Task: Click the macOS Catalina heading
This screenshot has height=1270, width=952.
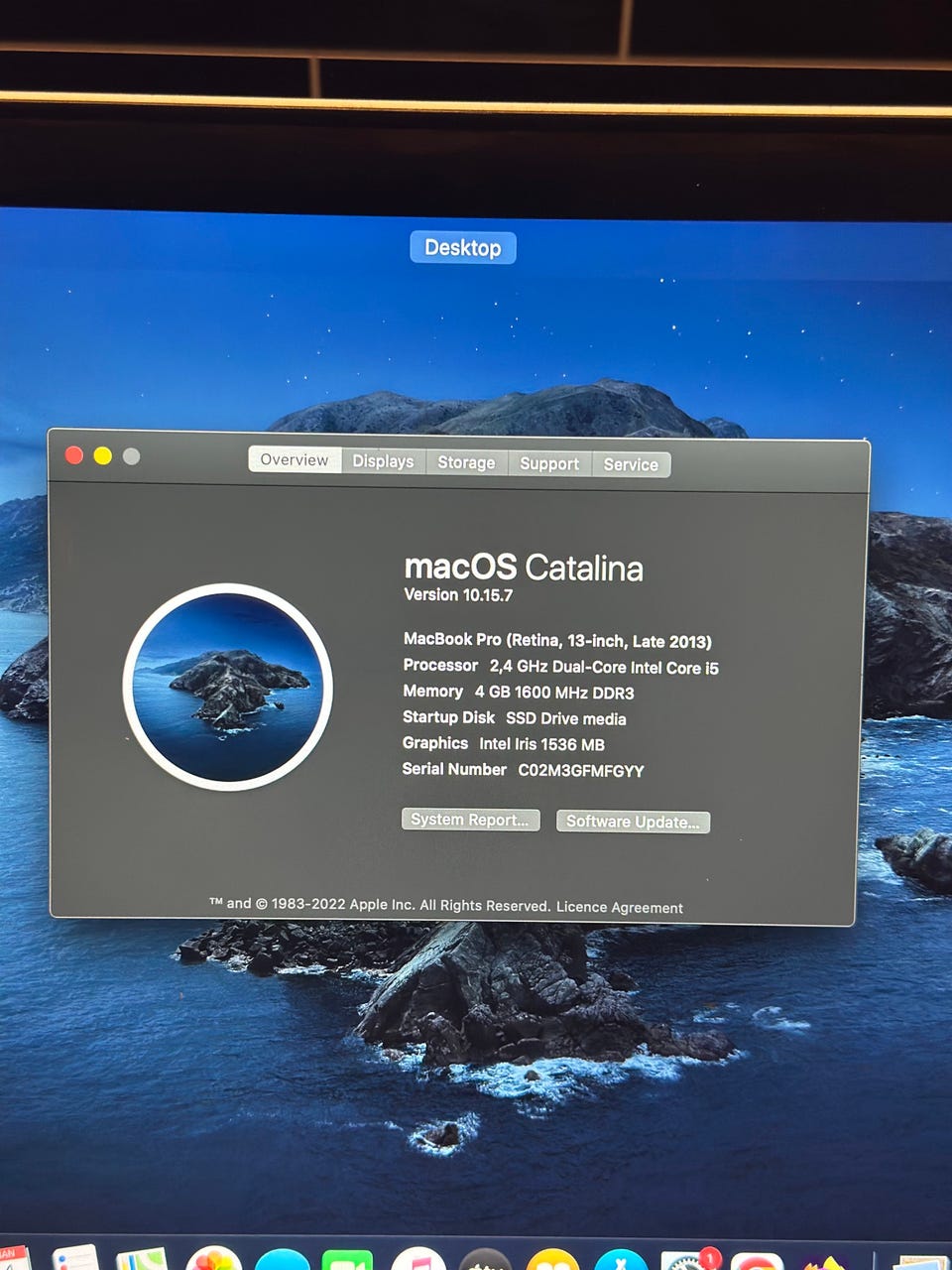Action: pyautogui.click(x=524, y=568)
